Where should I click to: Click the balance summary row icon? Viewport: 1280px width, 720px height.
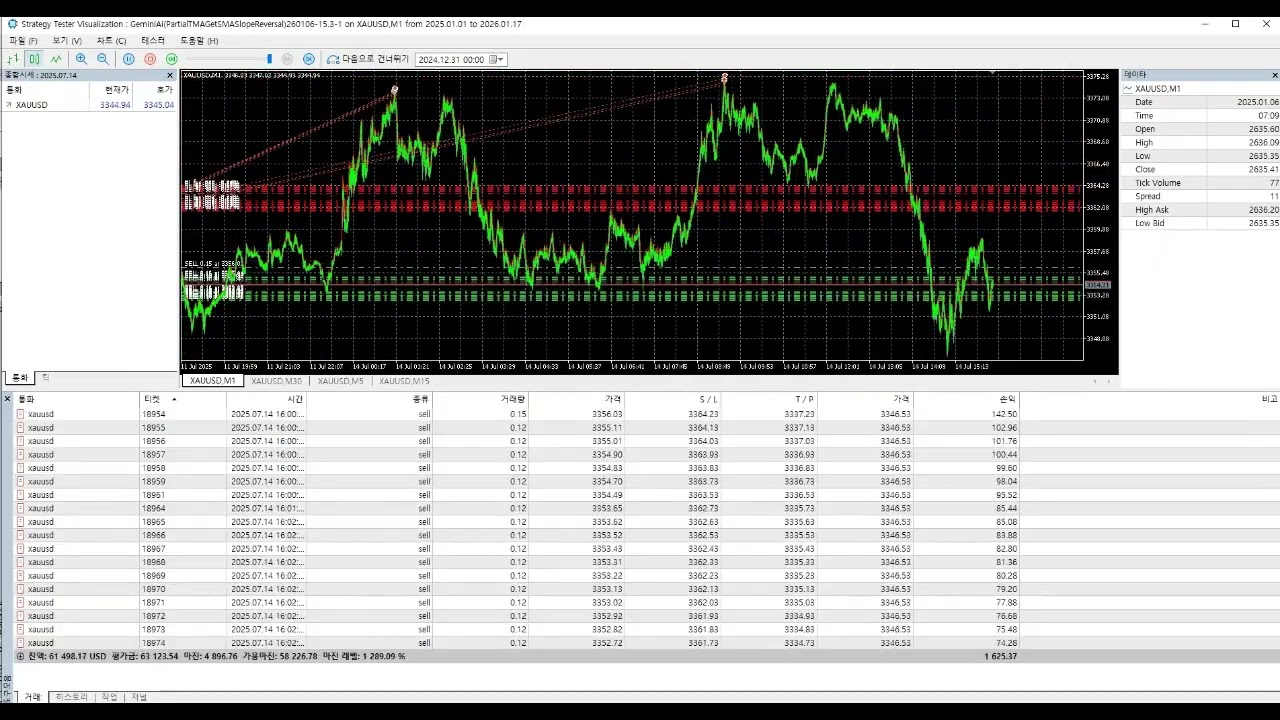[x=21, y=657]
